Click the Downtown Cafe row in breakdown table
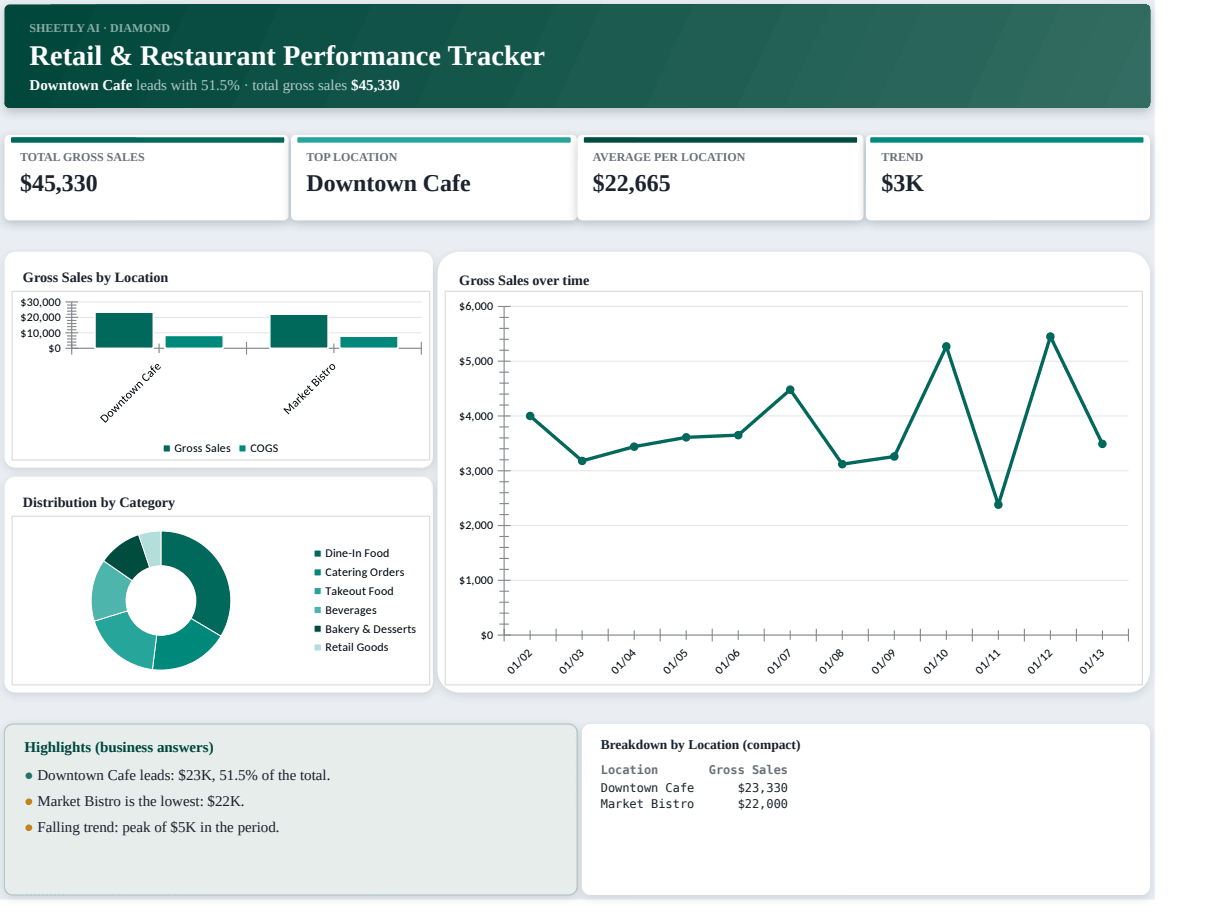Image resolution: width=1227 pixels, height=922 pixels. 694,788
